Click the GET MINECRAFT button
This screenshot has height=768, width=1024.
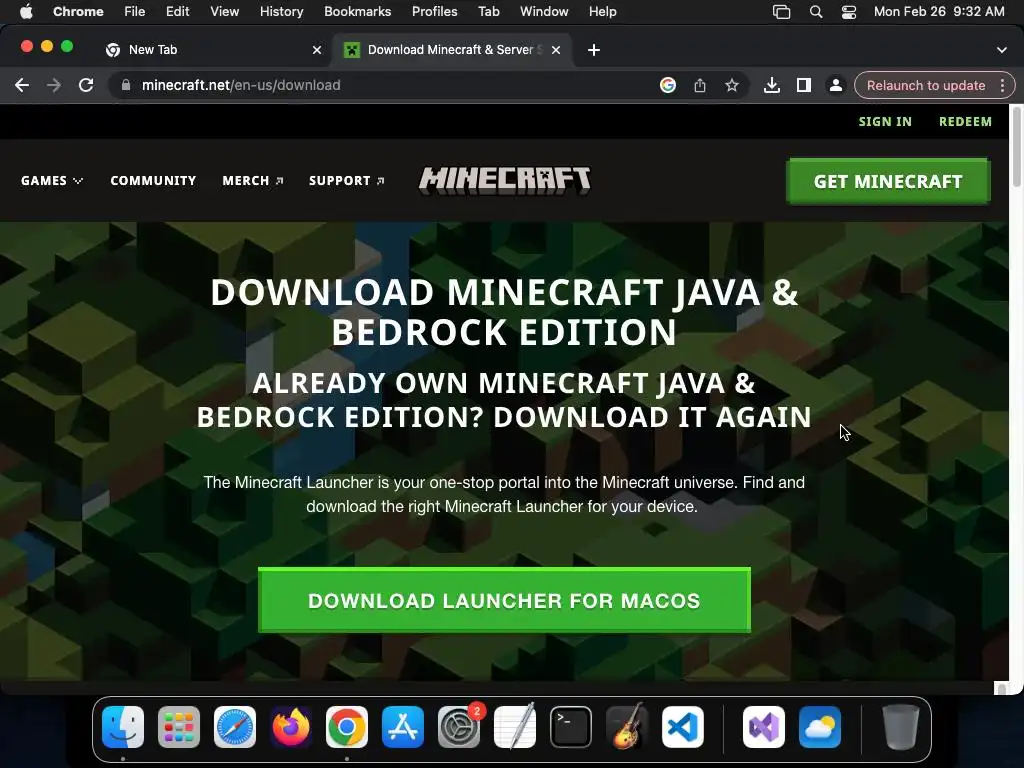888,182
